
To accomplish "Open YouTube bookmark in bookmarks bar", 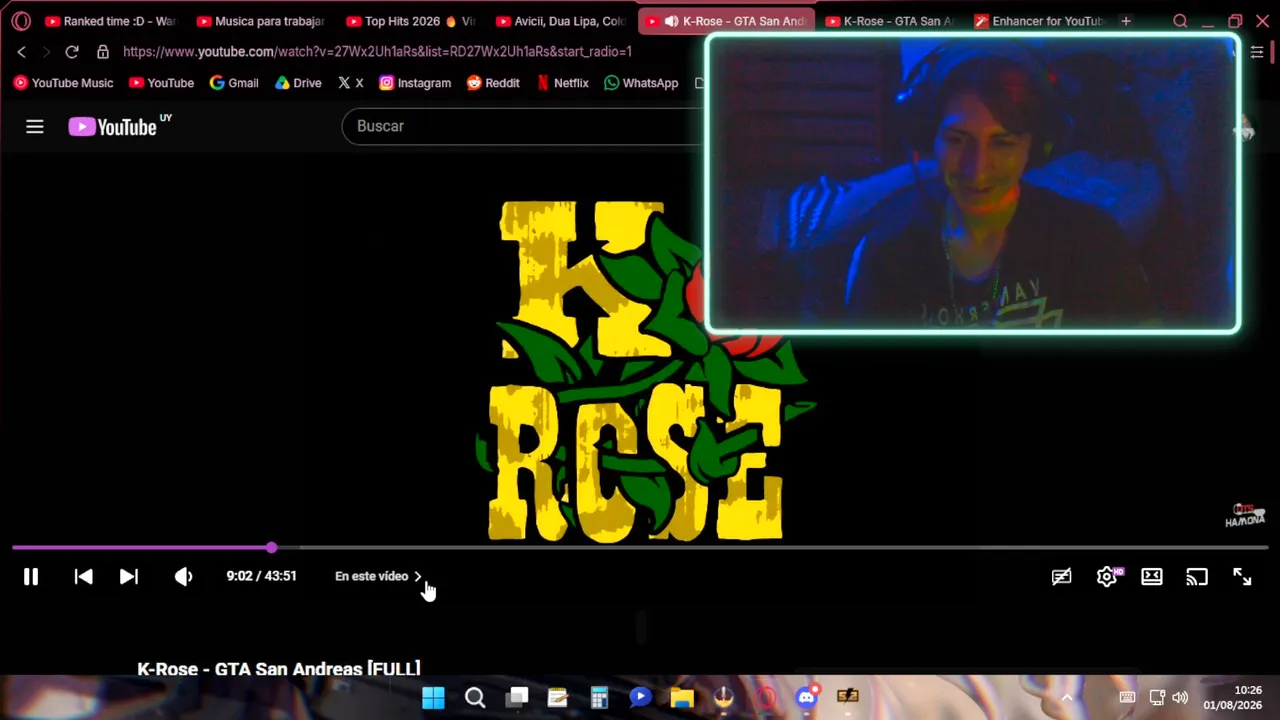I will tap(162, 83).
